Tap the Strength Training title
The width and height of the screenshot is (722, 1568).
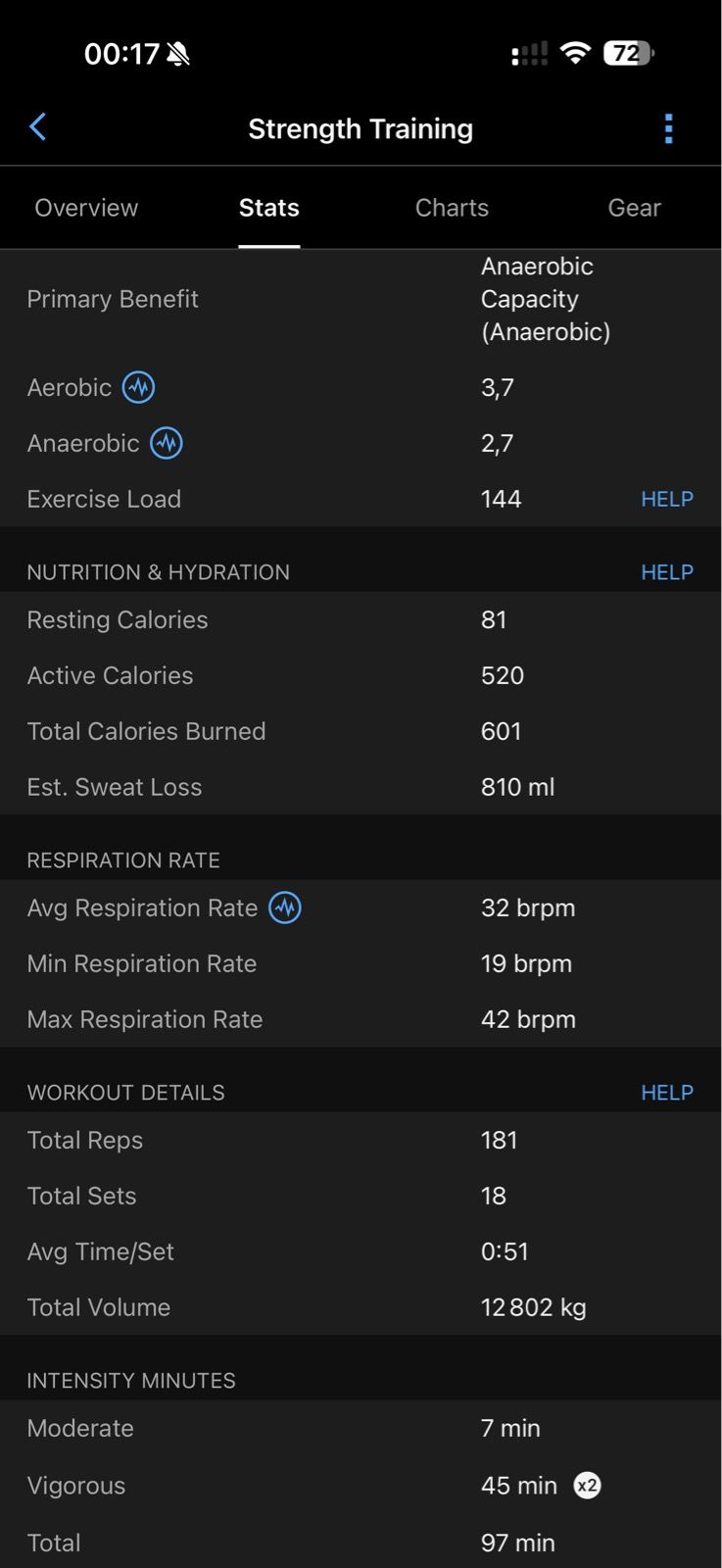click(361, 128)
